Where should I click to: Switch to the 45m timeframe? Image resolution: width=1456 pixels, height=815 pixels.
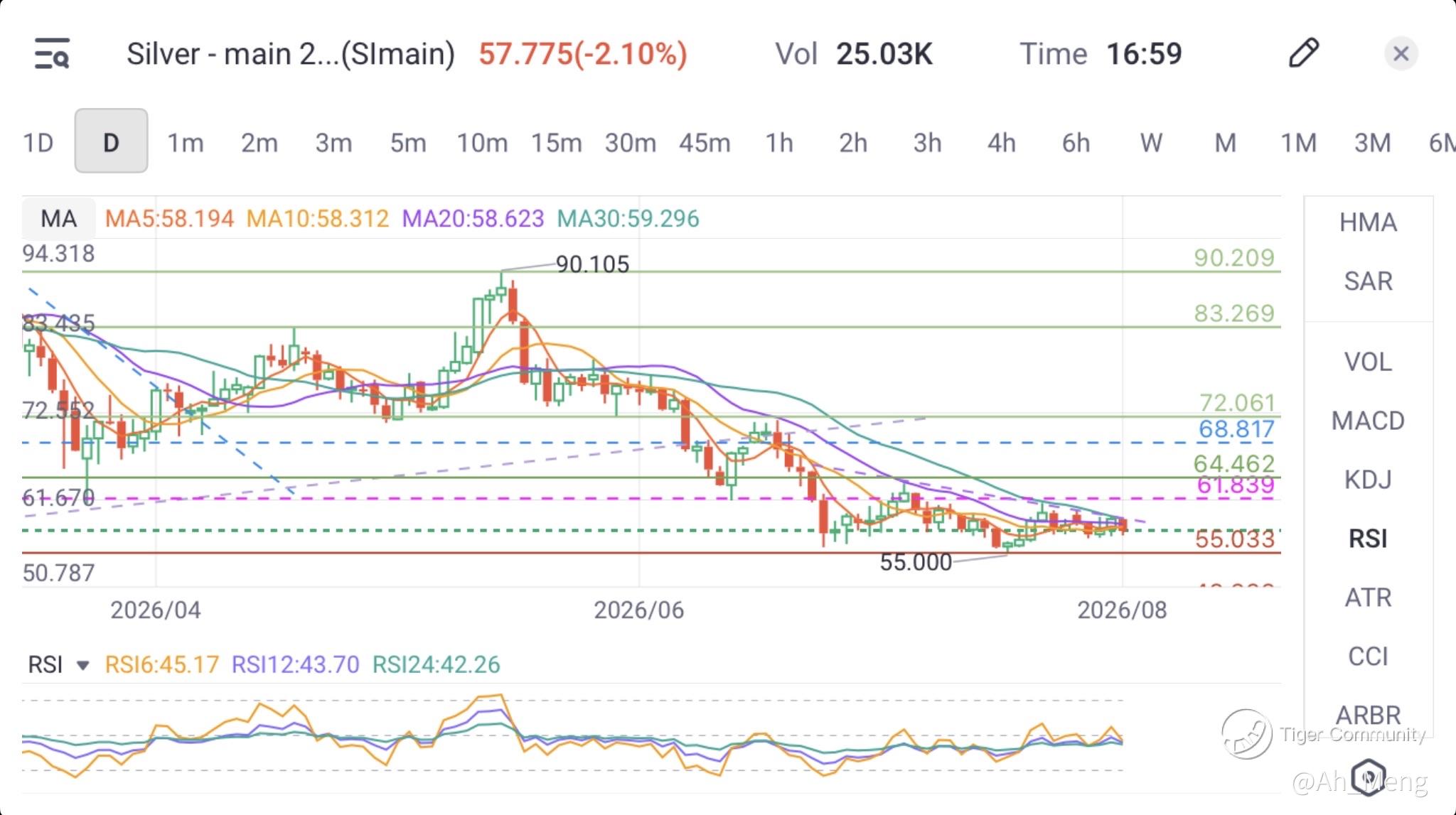pos(705,143)
